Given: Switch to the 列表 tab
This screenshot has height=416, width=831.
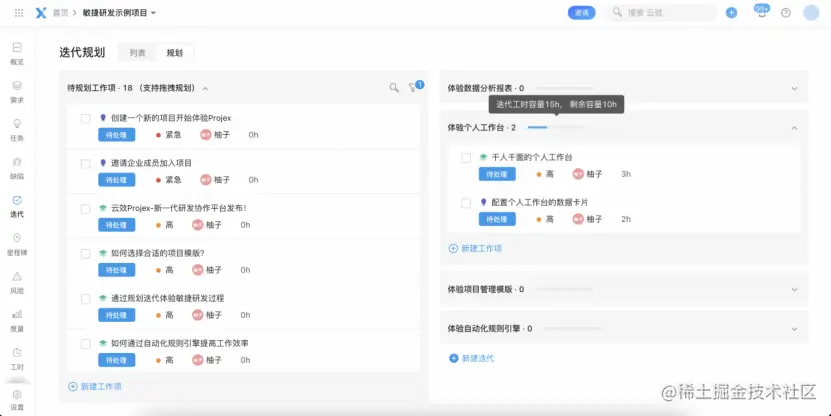Looking at the screenshot, I should click(x=137, y=52).
